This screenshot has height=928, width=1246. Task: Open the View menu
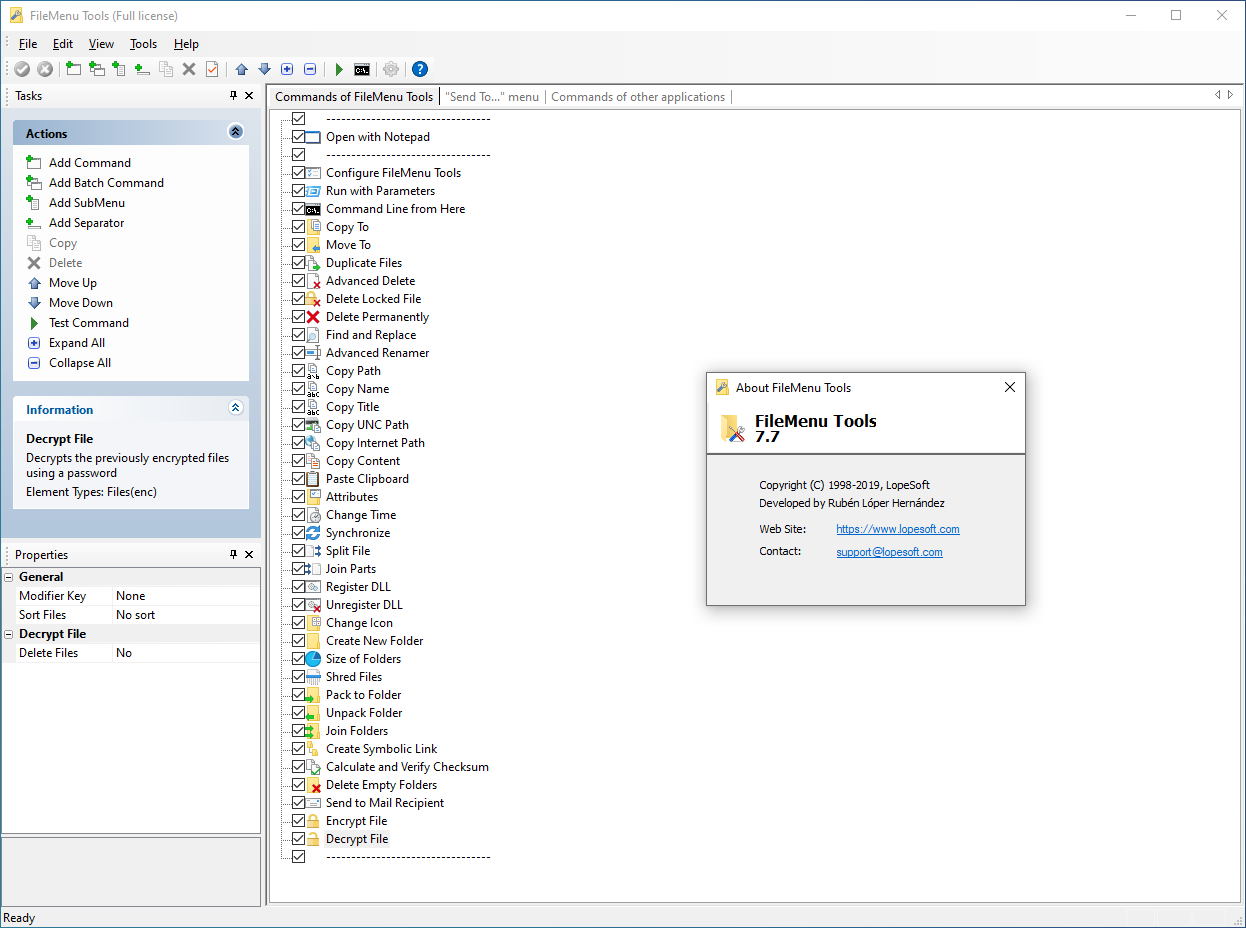101,44
